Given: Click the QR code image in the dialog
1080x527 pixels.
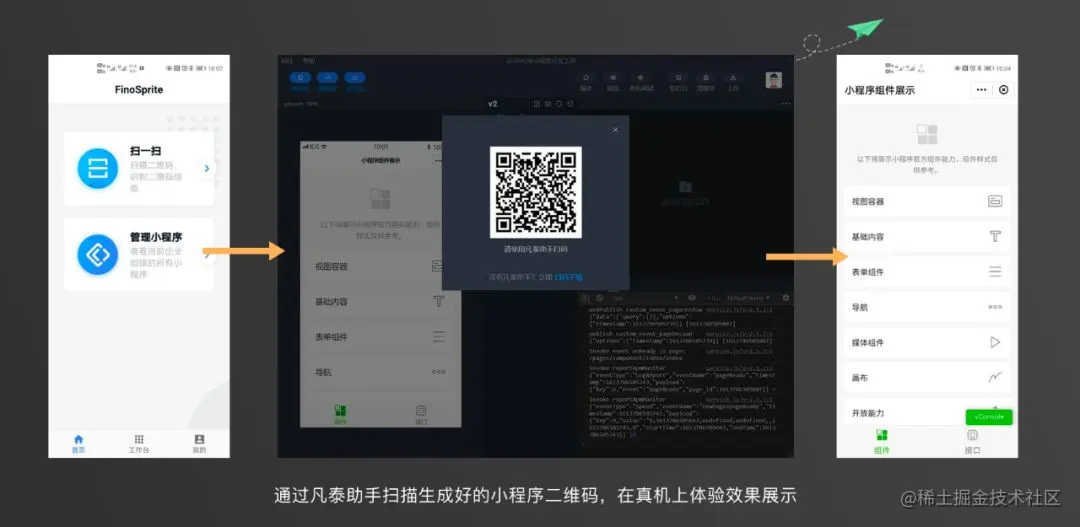Looking at the screenshot, I should 536,192.
